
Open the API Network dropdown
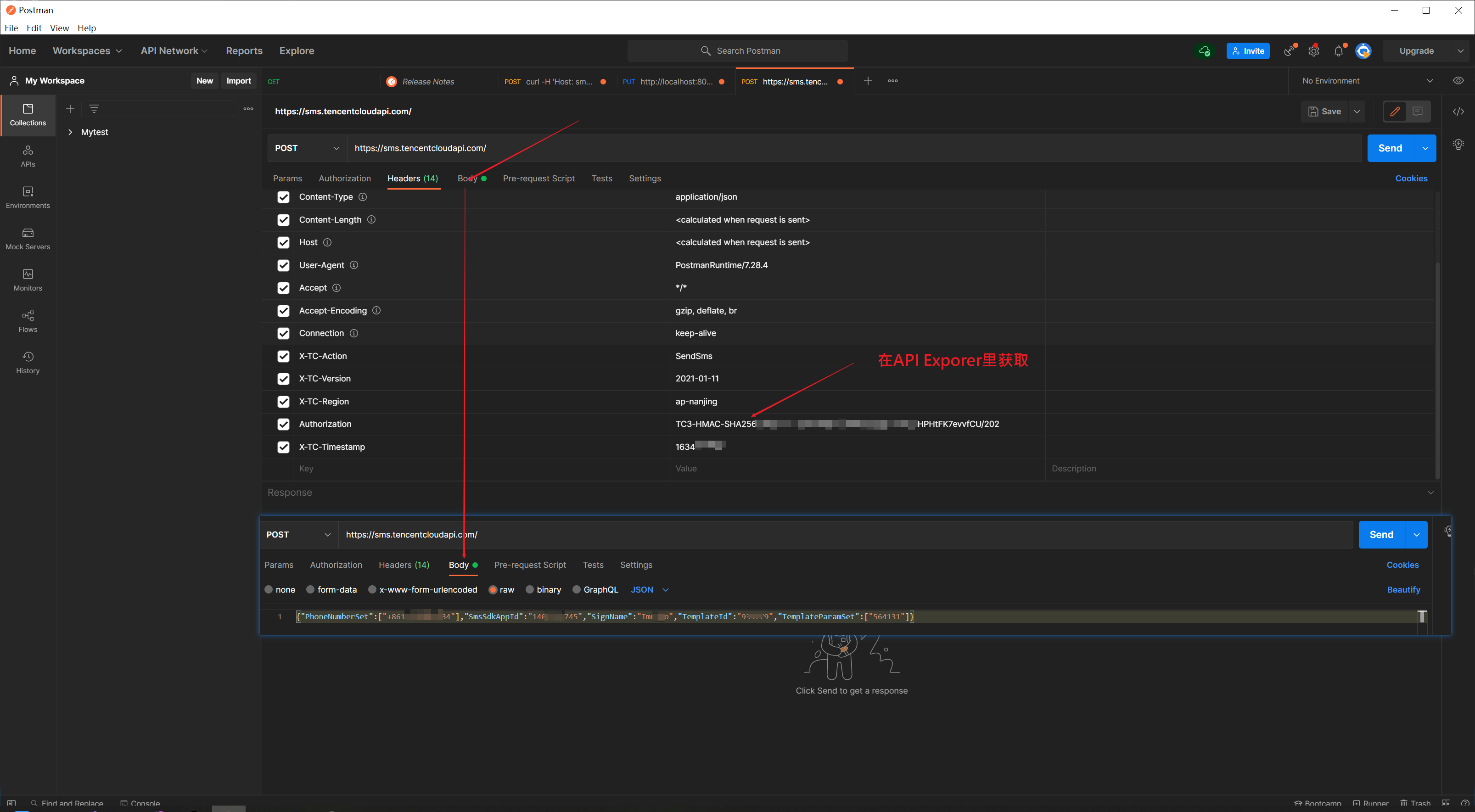[x=174, y=51]
